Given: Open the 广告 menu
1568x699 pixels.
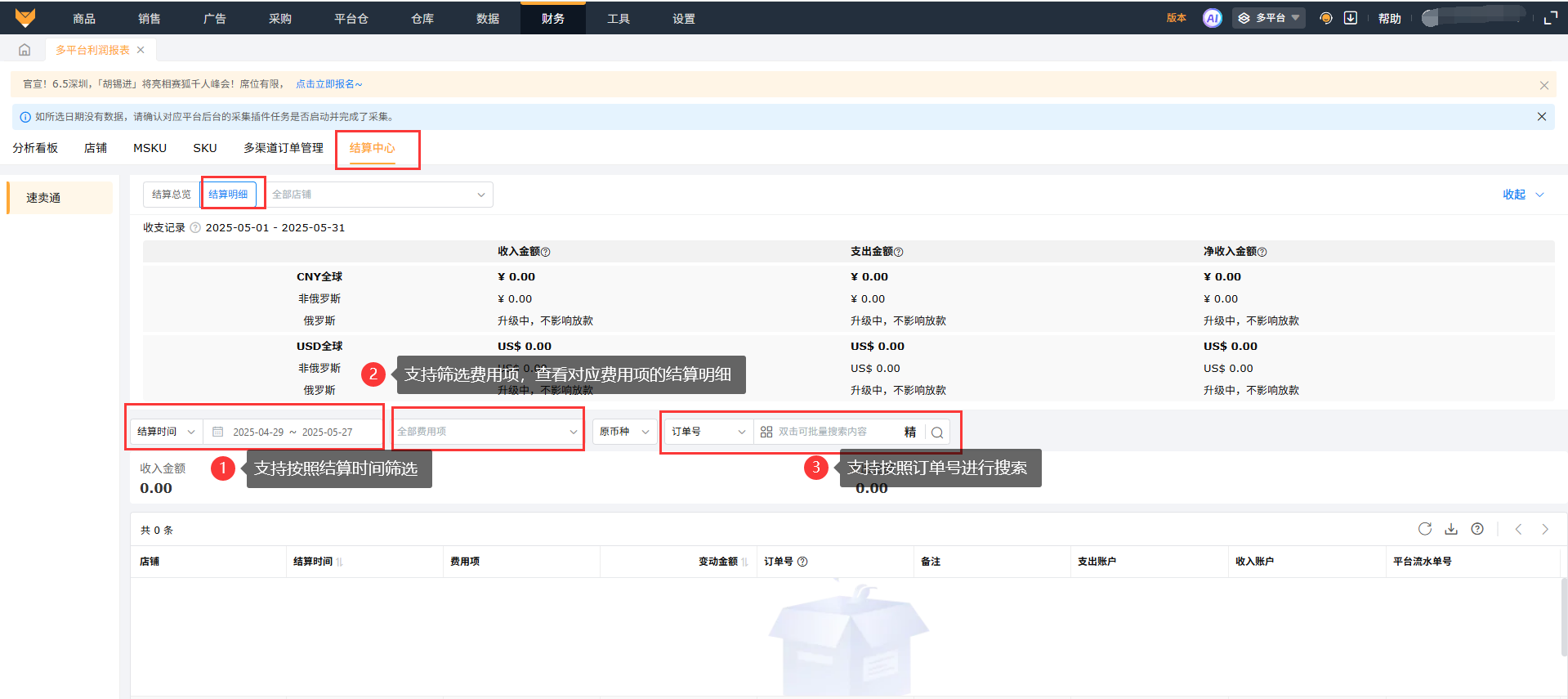Looking at the screenshot, I should pos(215,18).
